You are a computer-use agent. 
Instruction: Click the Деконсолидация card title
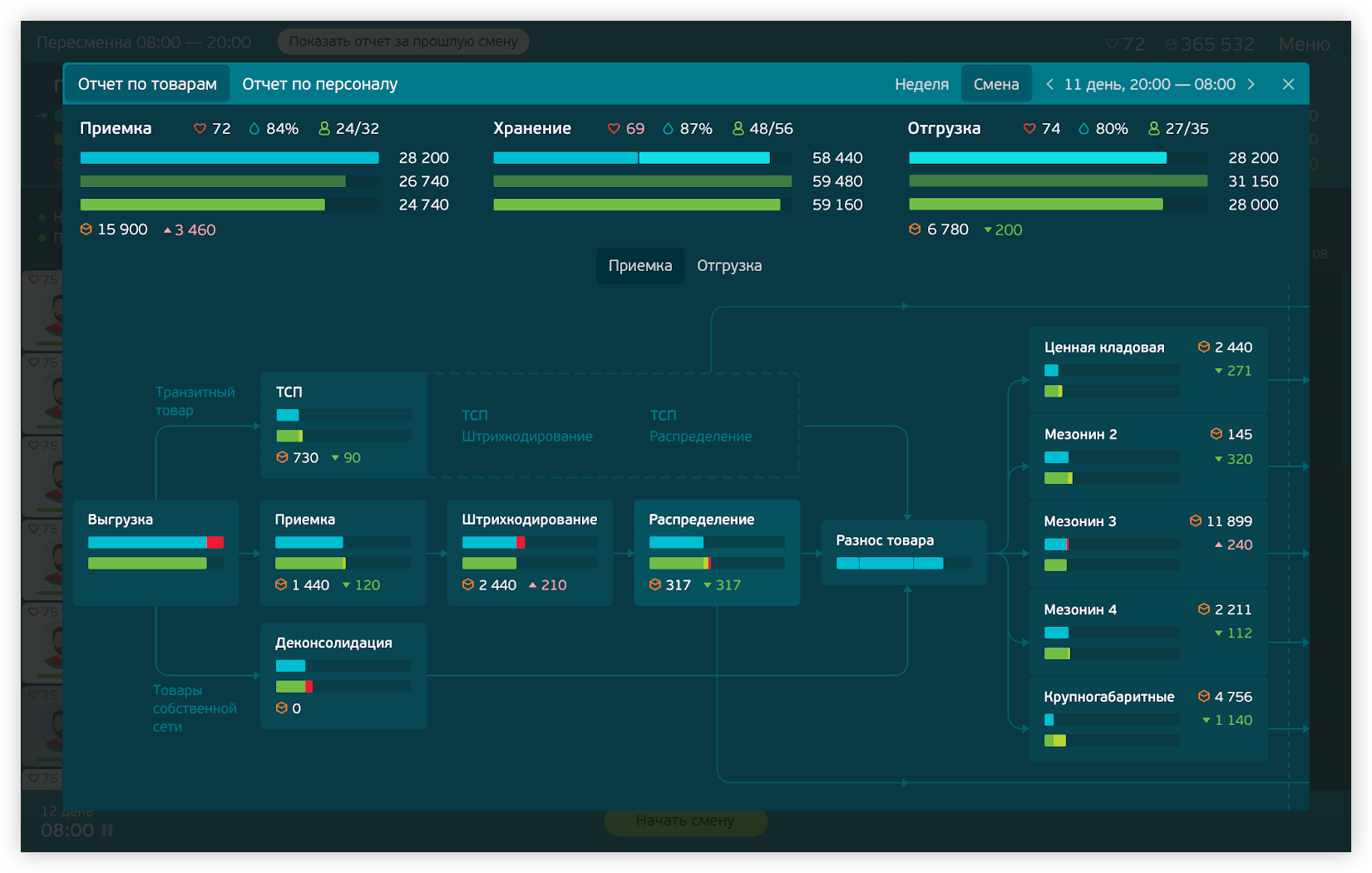tap(333, 643)
